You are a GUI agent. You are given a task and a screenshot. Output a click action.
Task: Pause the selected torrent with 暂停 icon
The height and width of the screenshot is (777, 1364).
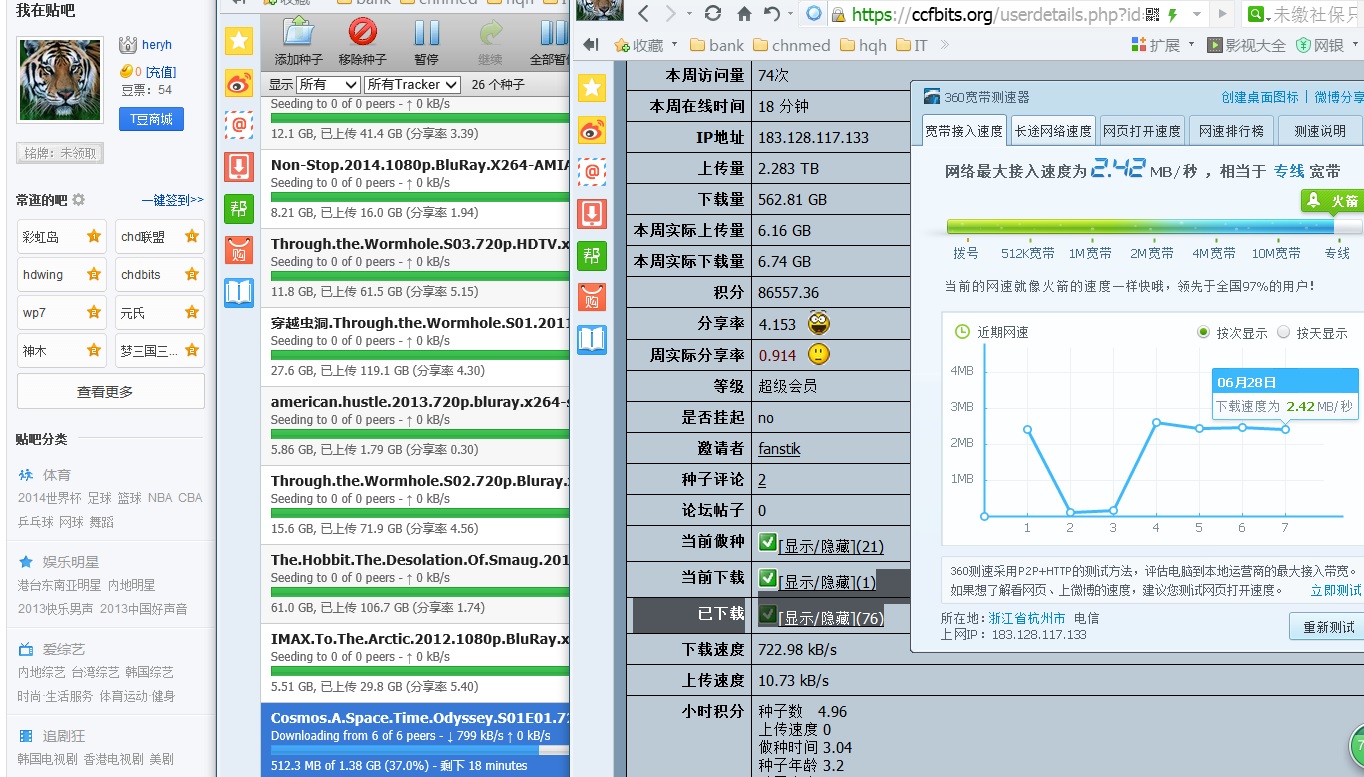pyautogui.click(x=427, y=35)
